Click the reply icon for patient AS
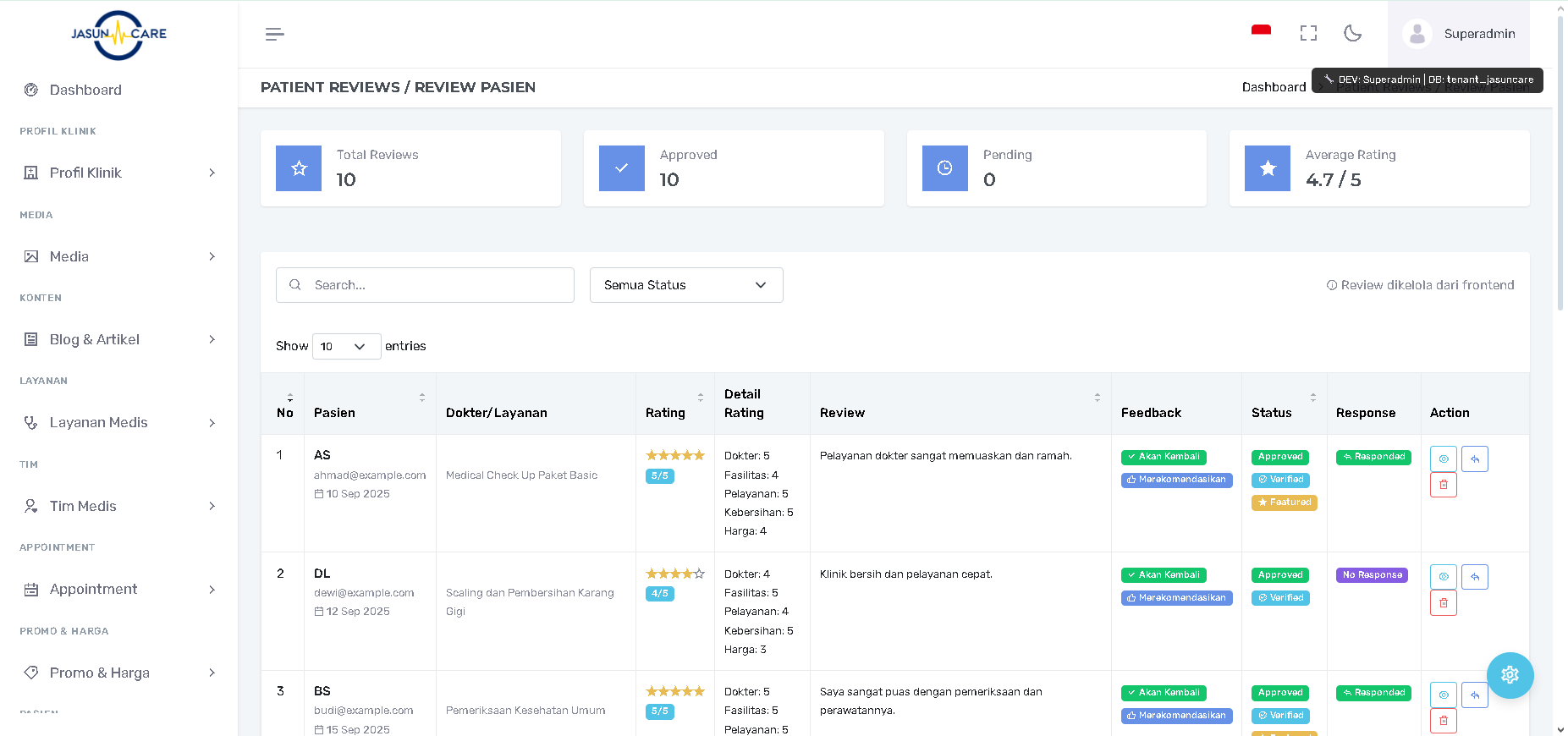 click(x=1474, y=459)
